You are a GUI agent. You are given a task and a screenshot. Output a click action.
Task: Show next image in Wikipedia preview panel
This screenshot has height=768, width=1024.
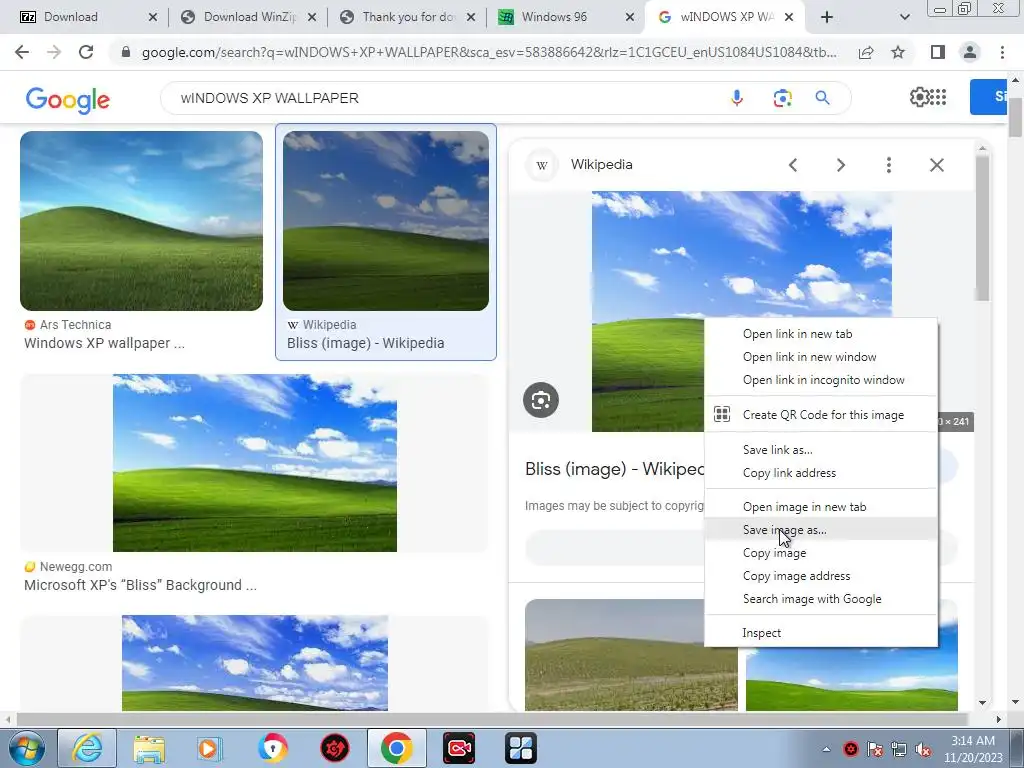pos(841,165)
